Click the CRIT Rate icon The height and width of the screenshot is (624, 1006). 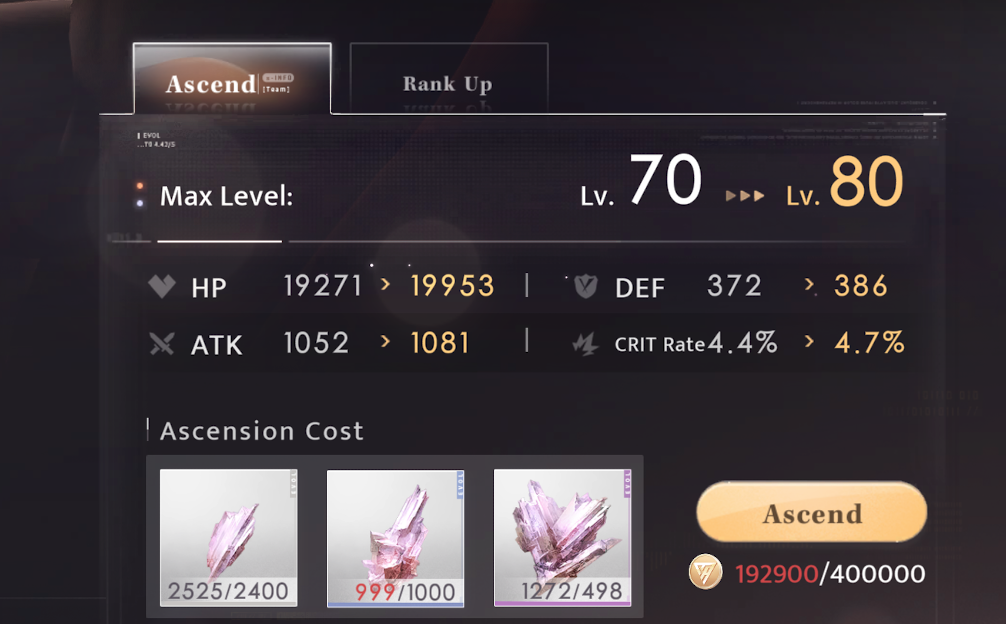(585, 344)
